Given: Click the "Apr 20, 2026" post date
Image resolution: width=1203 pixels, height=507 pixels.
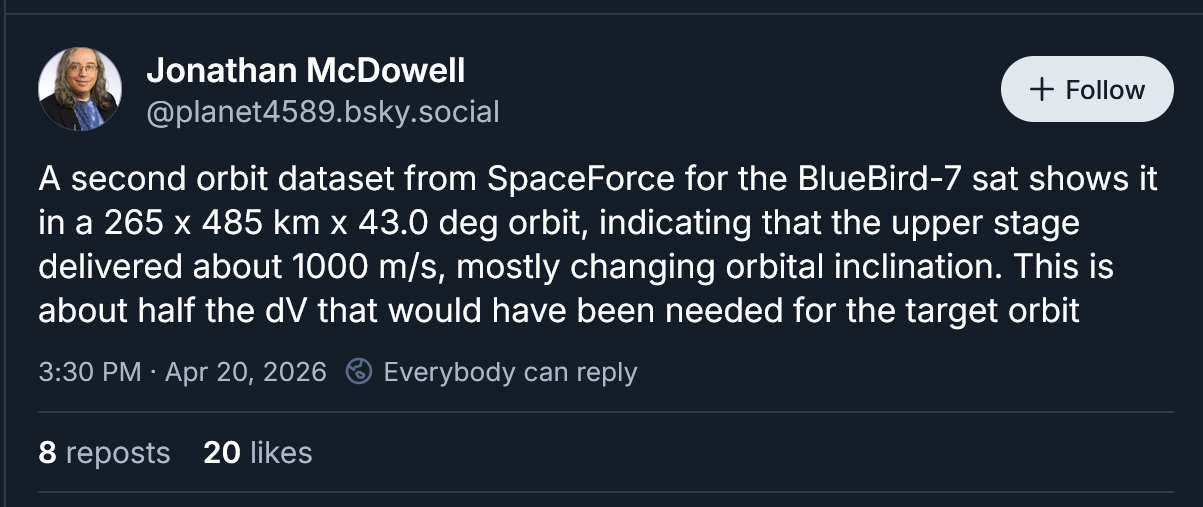Looking at the screenshot, I should click(245, 373).
